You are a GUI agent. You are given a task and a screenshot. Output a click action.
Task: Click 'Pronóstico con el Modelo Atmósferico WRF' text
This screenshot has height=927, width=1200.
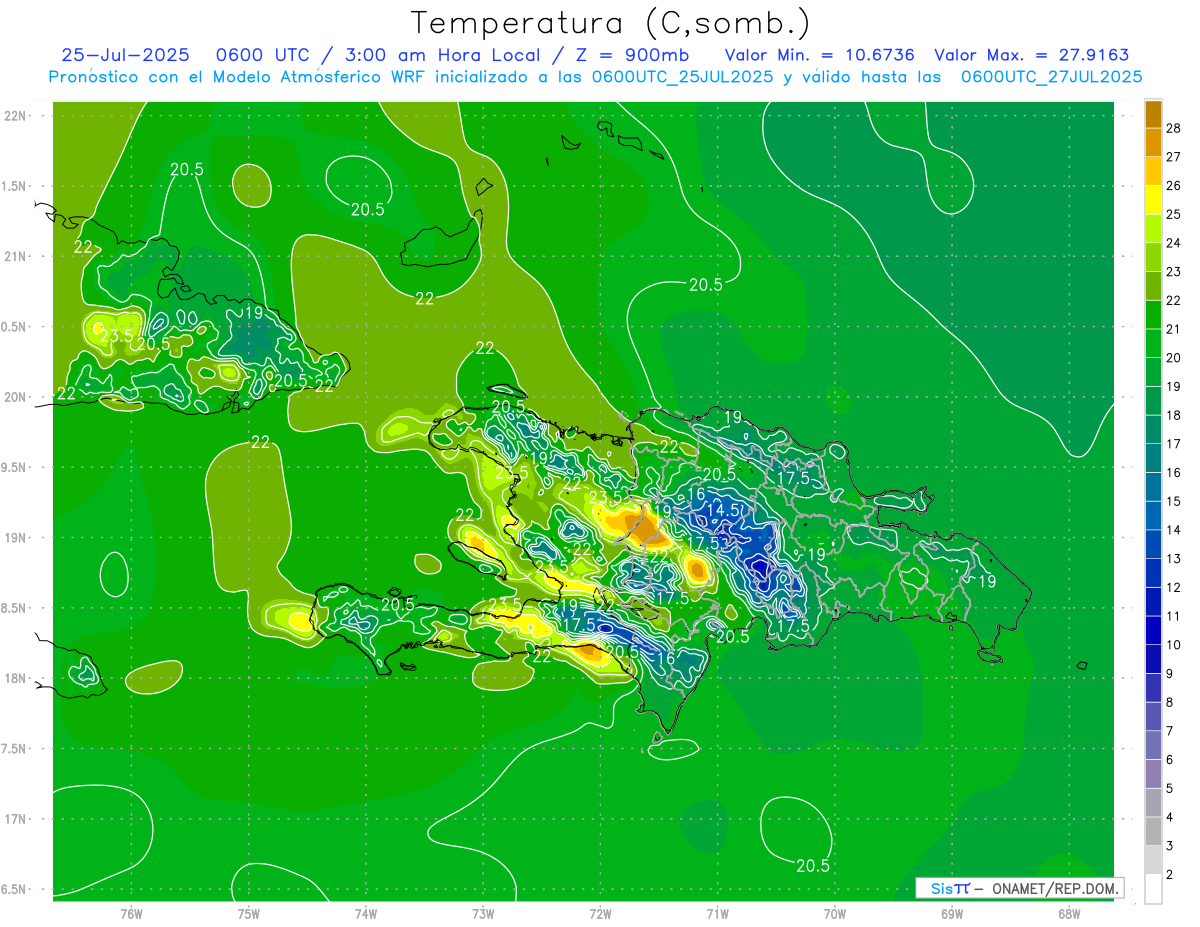(x=238, y=77)
